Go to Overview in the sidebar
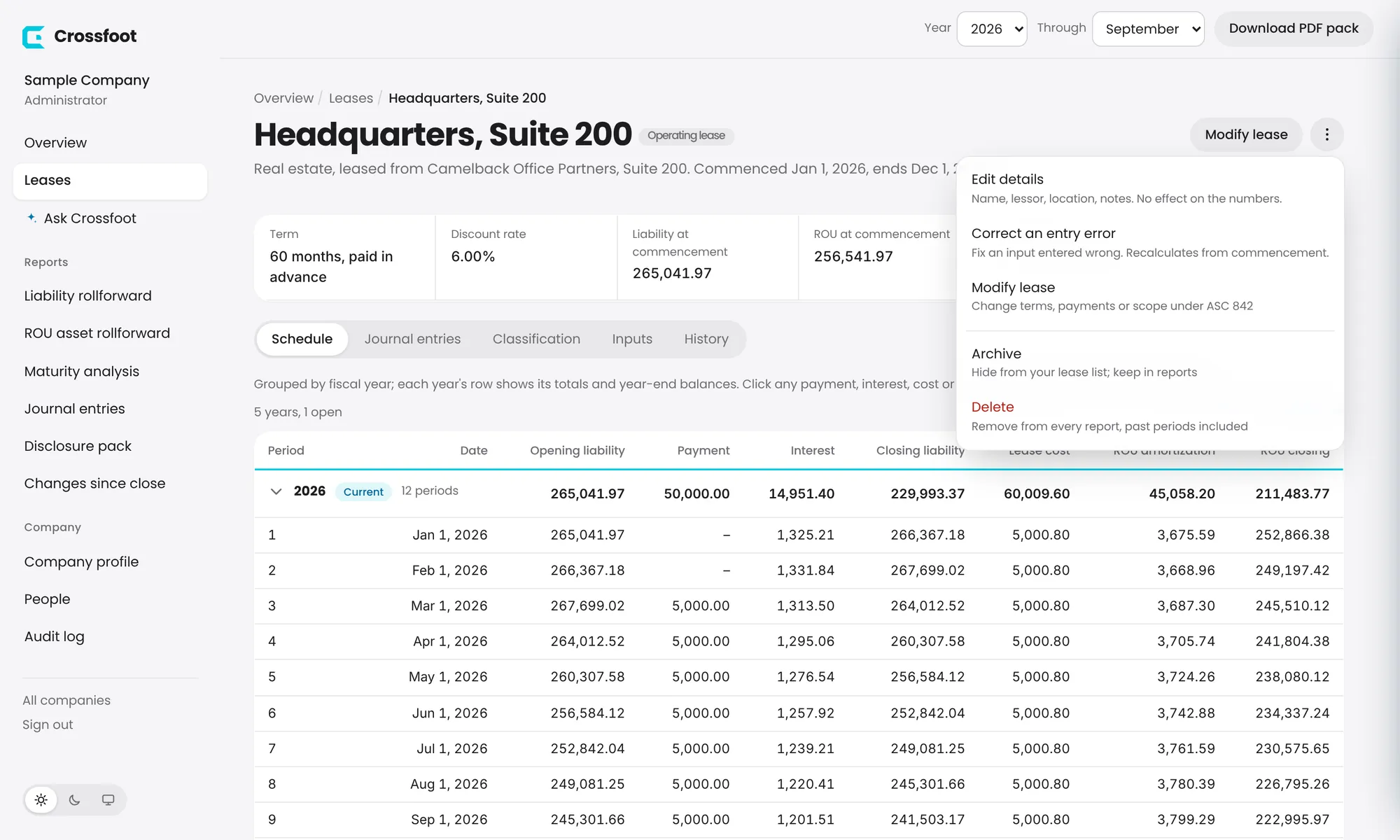1400x840 pixels. pos(110,143)
